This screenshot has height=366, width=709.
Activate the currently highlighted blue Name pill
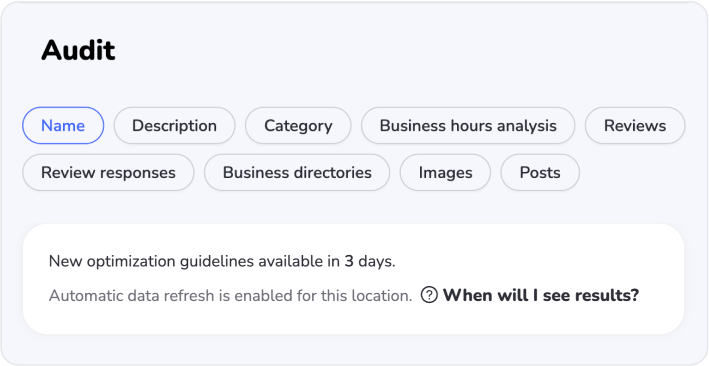point(63,126)
